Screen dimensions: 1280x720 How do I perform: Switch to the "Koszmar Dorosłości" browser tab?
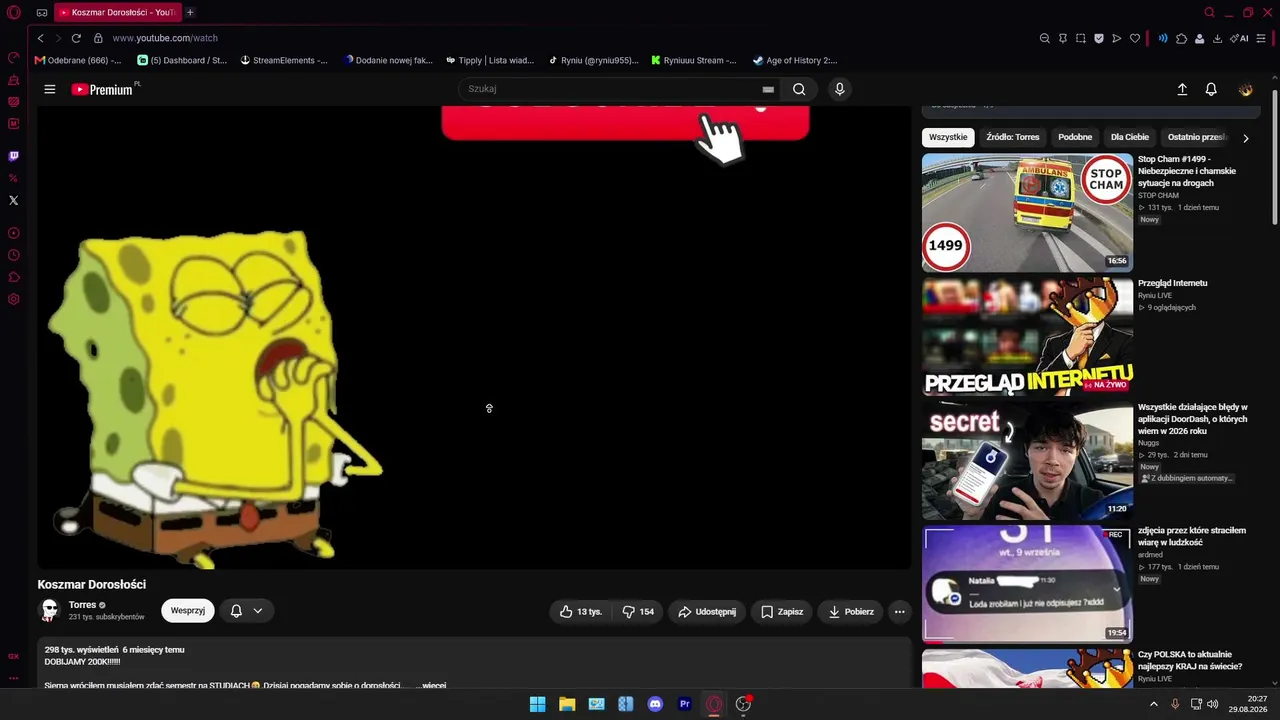[x=117, y=13]
